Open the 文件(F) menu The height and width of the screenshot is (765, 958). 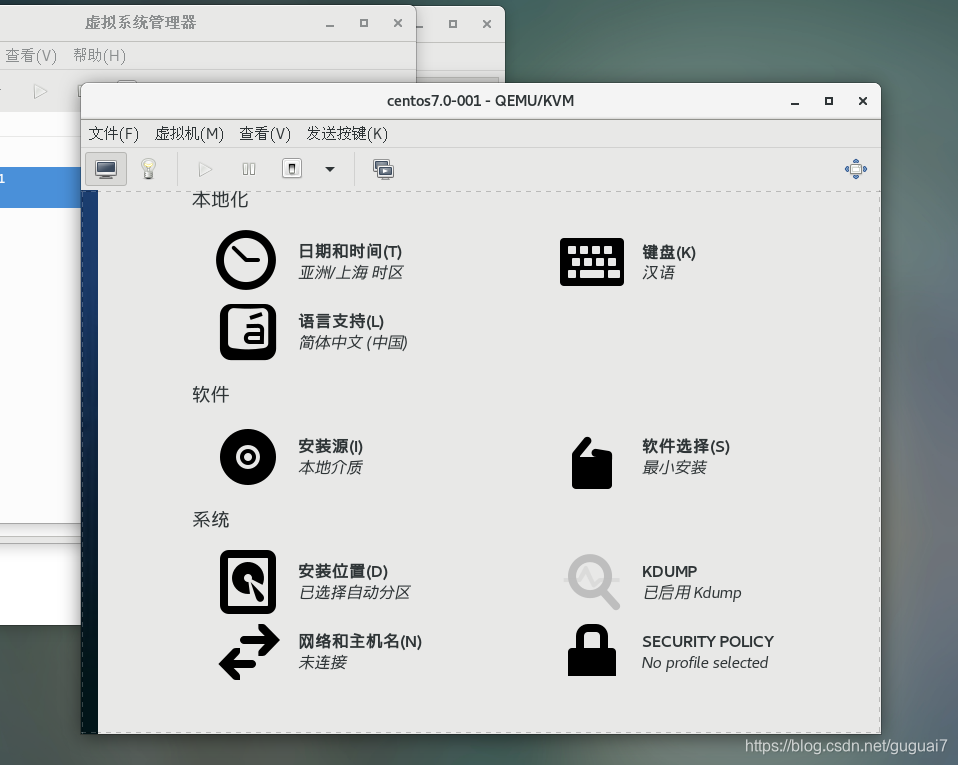[x=114, y=133]
